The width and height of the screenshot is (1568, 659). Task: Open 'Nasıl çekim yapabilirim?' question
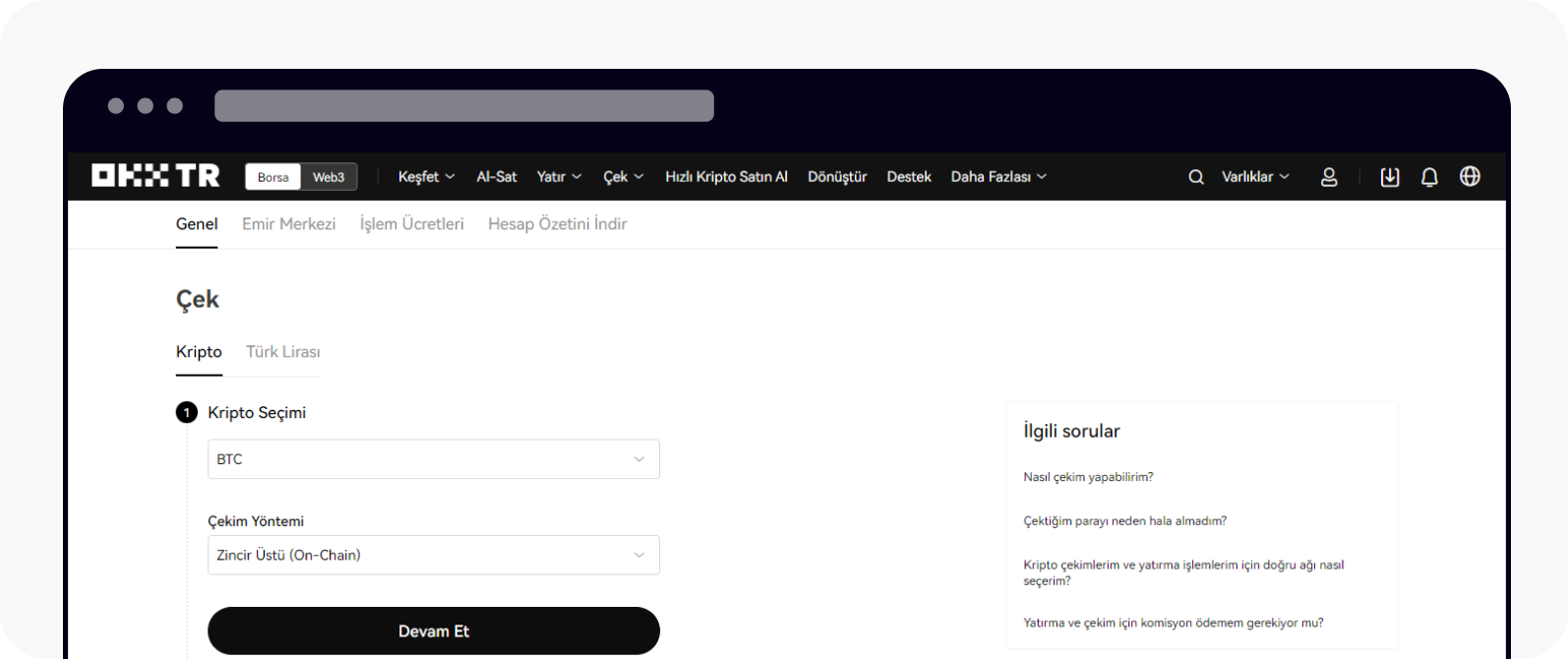[x=1088, y=477]
